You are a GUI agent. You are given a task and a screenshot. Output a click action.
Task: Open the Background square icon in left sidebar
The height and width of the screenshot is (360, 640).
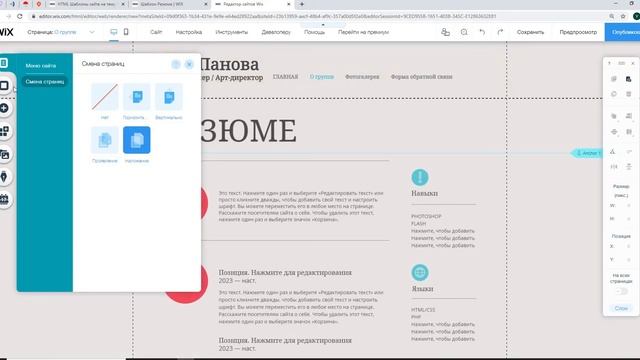click(4, 86)
